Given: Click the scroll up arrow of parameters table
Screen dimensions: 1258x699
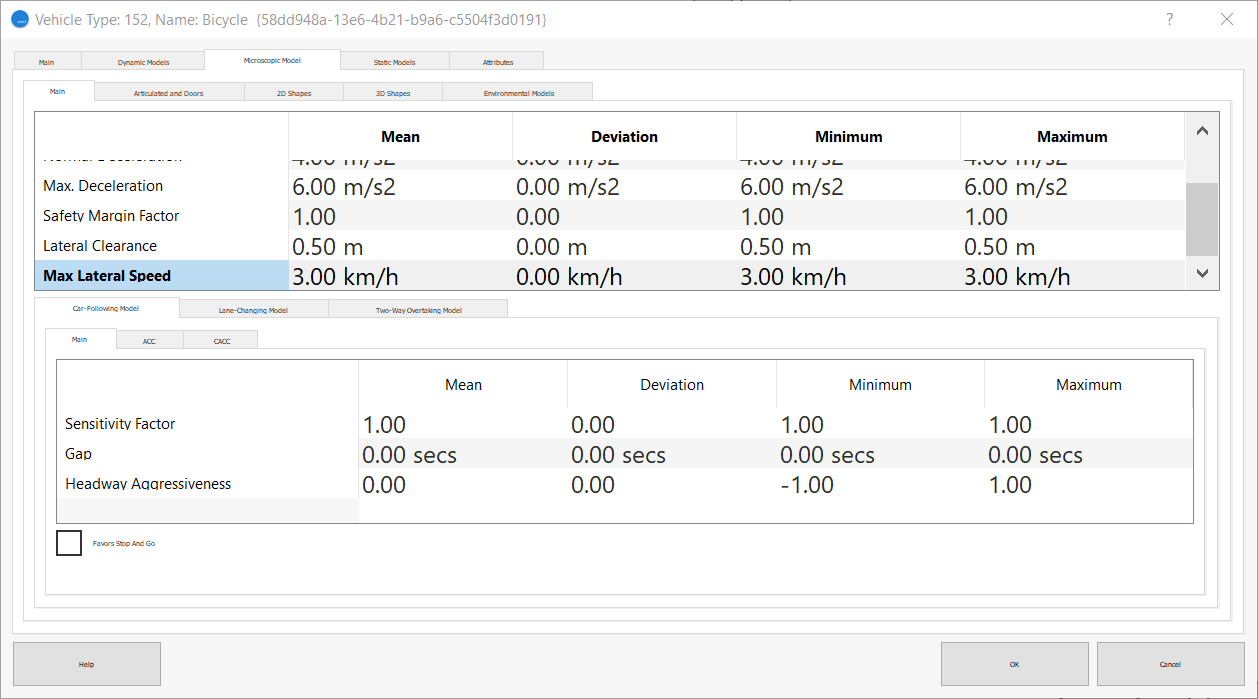Looking at the screenshot, I should coord(1202,131).
